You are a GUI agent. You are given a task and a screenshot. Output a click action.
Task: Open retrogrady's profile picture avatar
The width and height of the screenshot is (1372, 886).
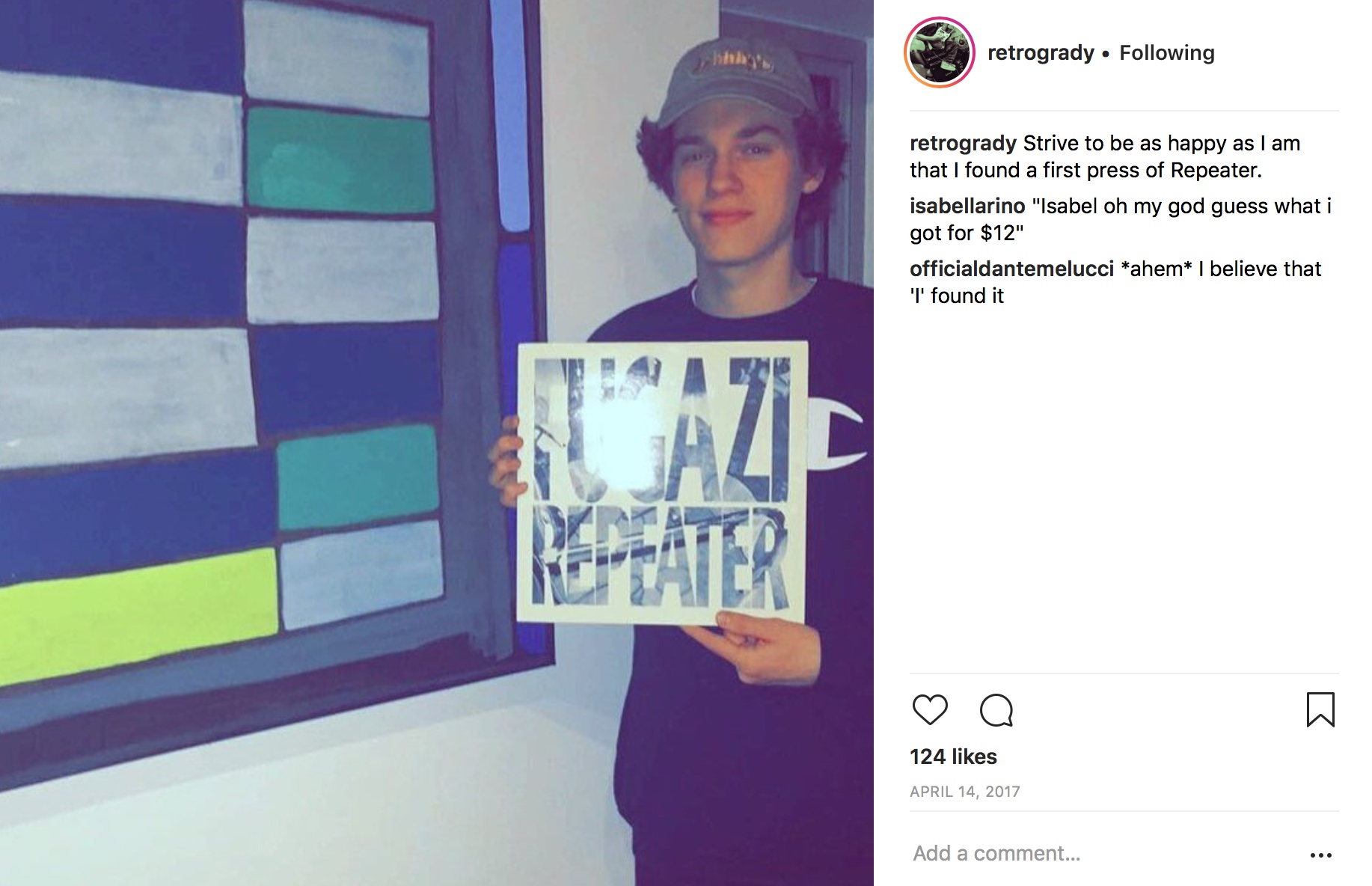coord(940,52)
